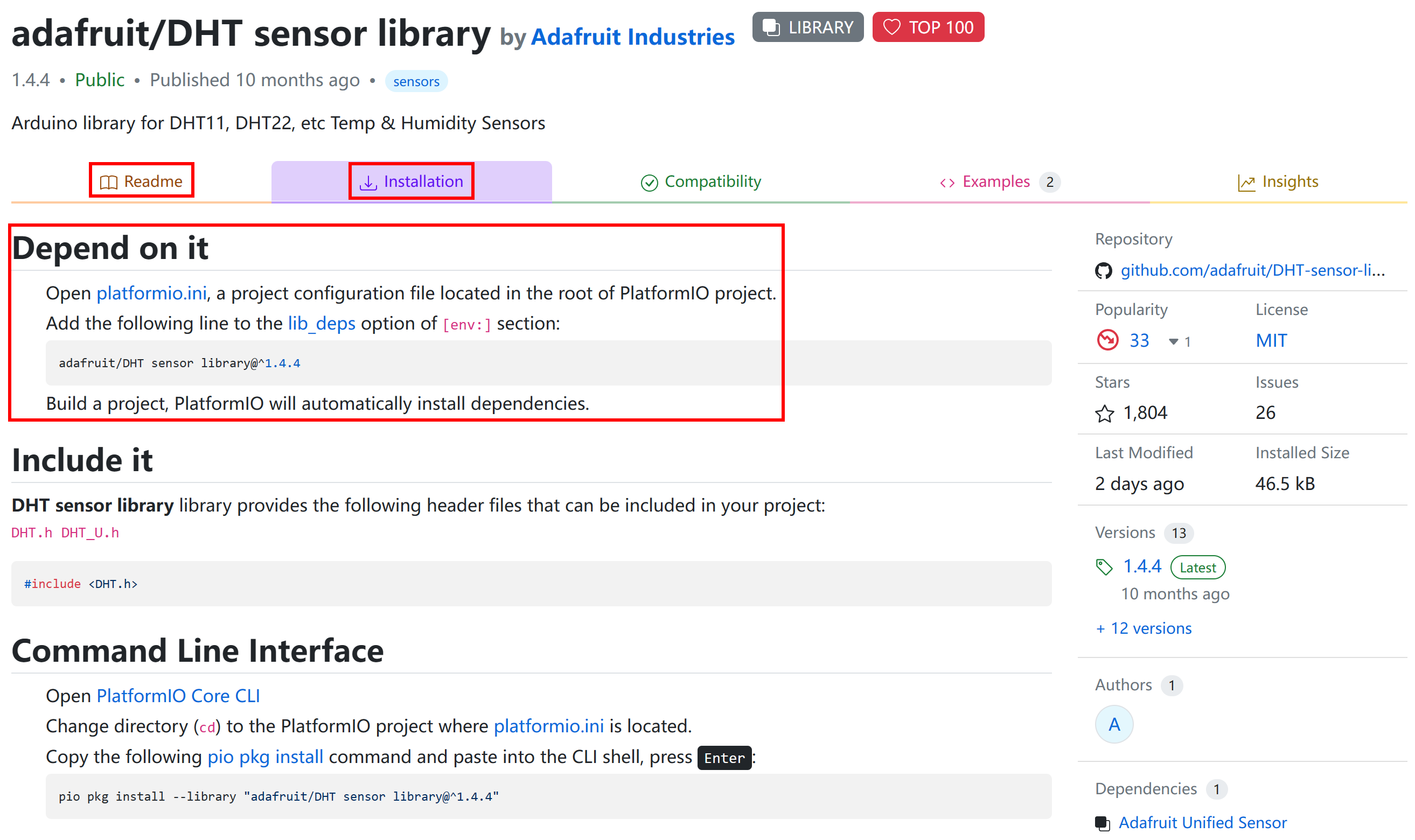This screenshot has width=1415, height=840.
Task: Click the GitHub octocat repository icon
Action: tap(1103, 271)
